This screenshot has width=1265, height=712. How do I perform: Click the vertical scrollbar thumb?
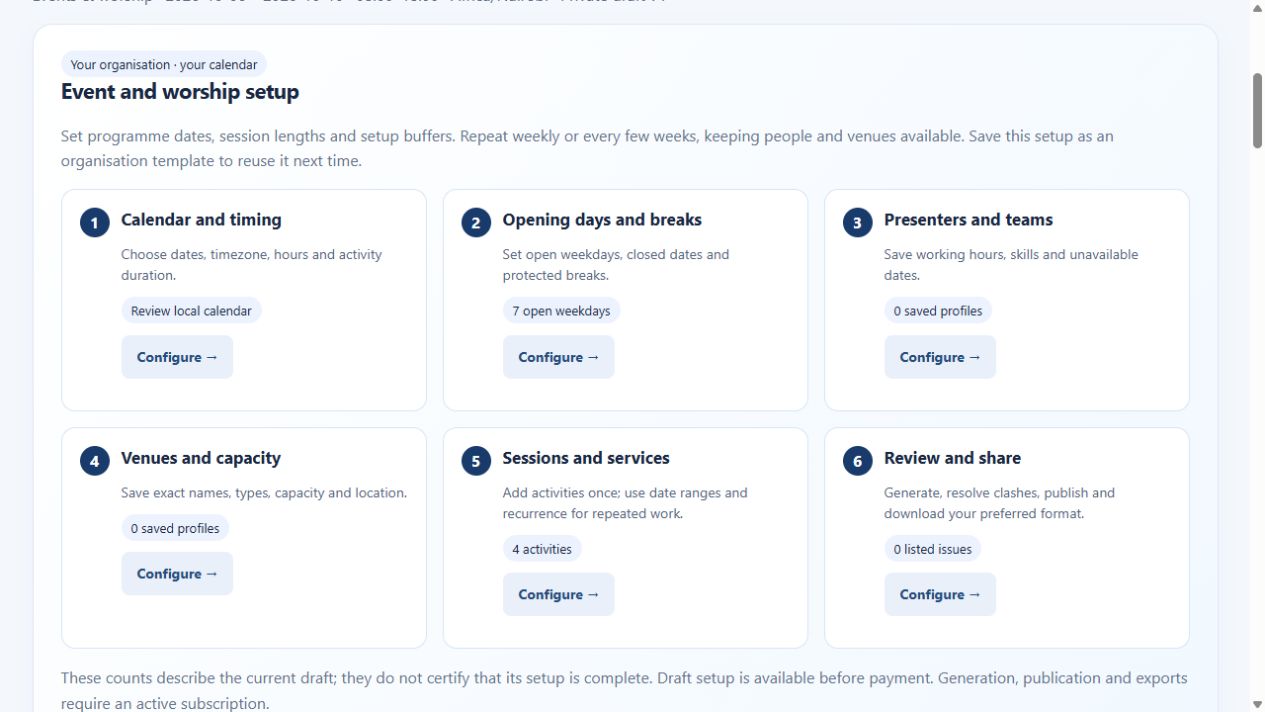(1257, 111)
